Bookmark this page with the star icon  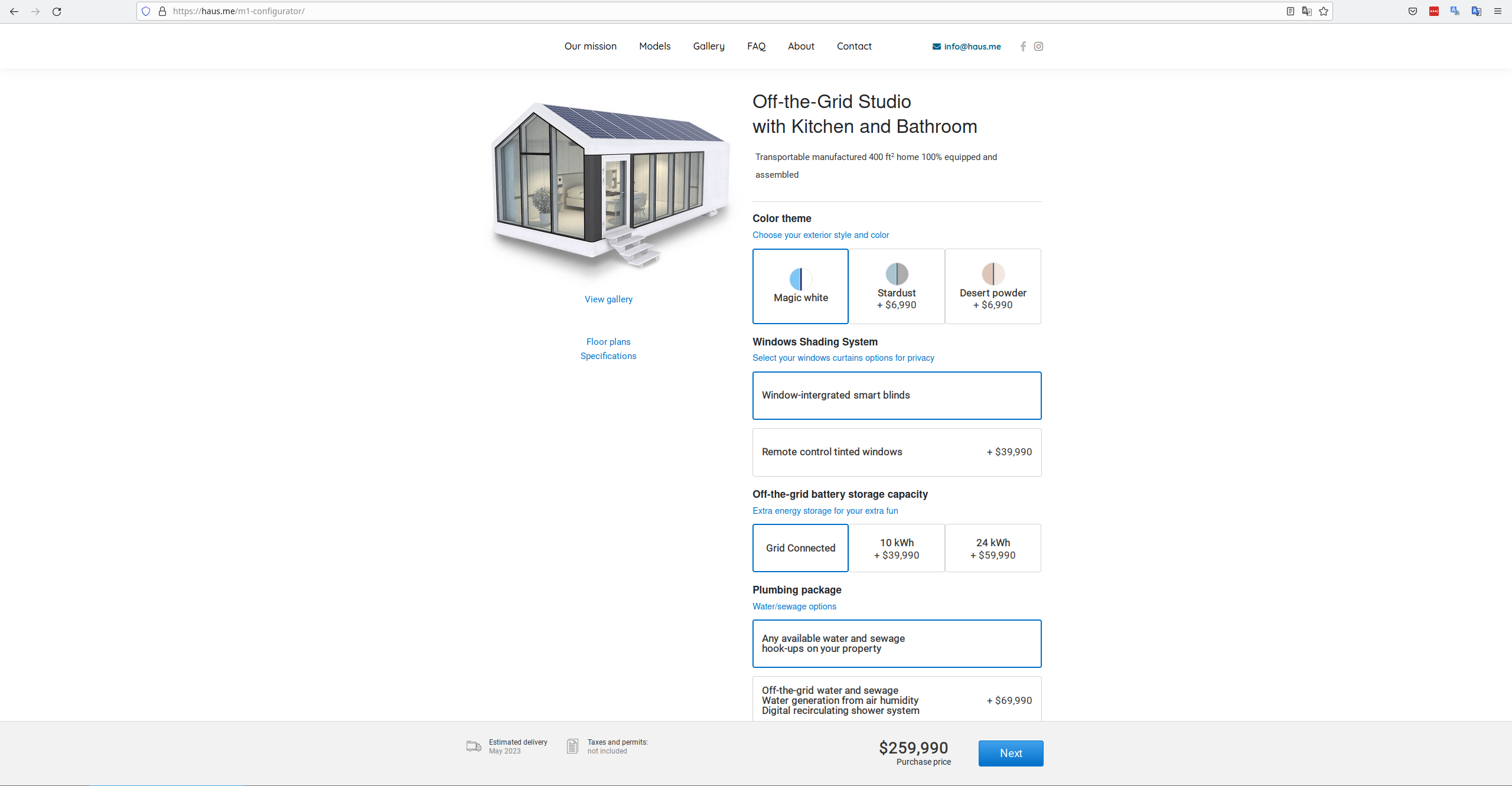1323,11
